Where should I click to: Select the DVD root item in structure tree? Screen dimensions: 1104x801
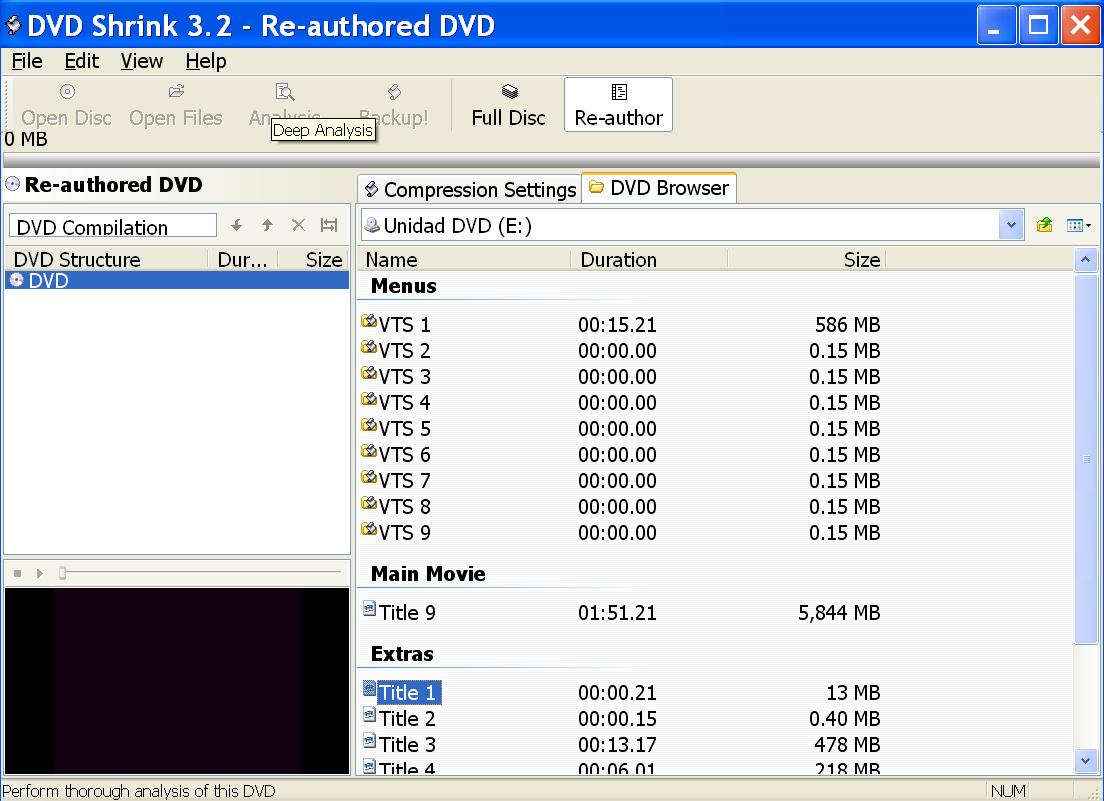pos(177,280)
